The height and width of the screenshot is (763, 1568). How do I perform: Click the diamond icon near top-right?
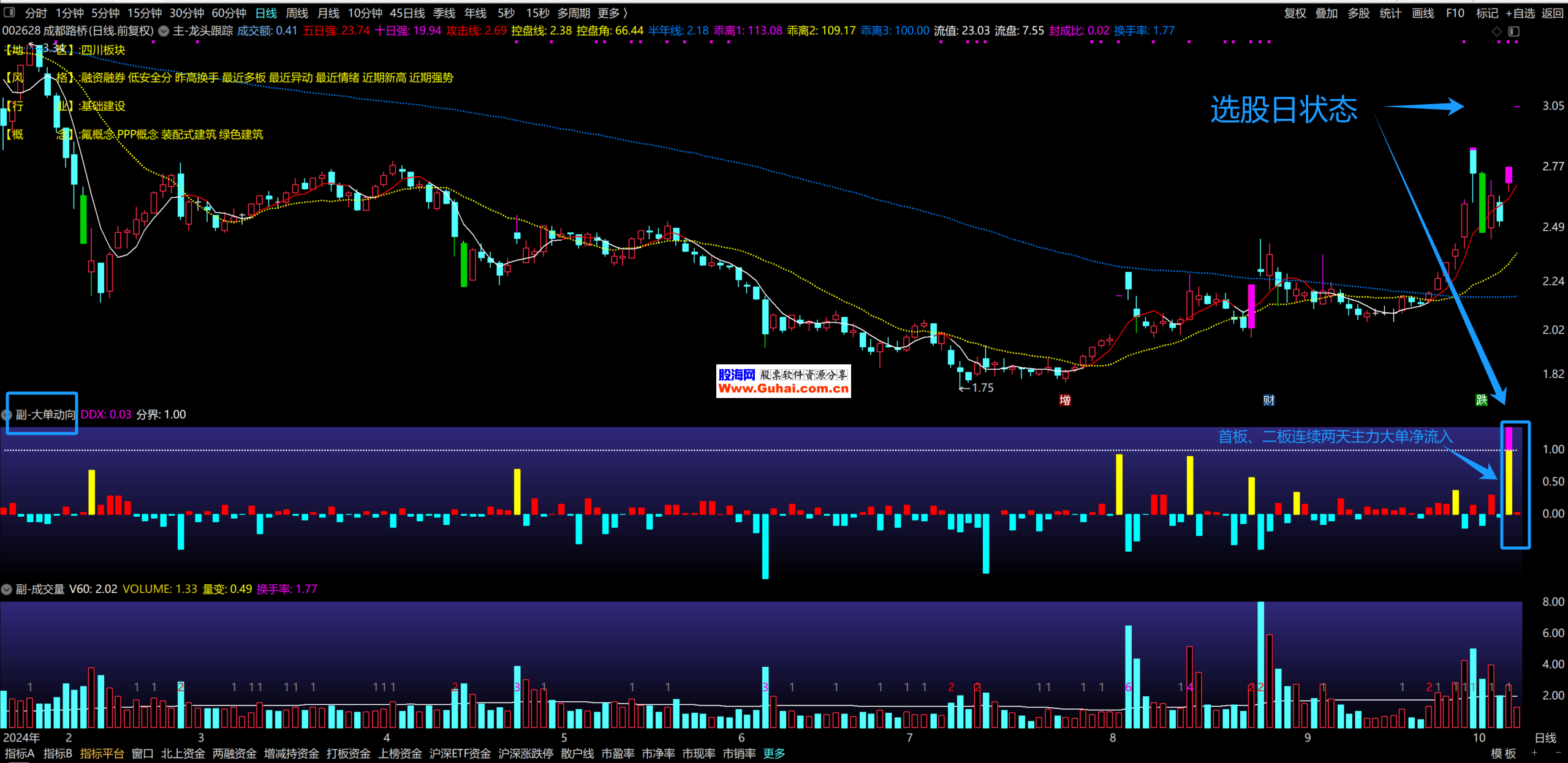1496,31
